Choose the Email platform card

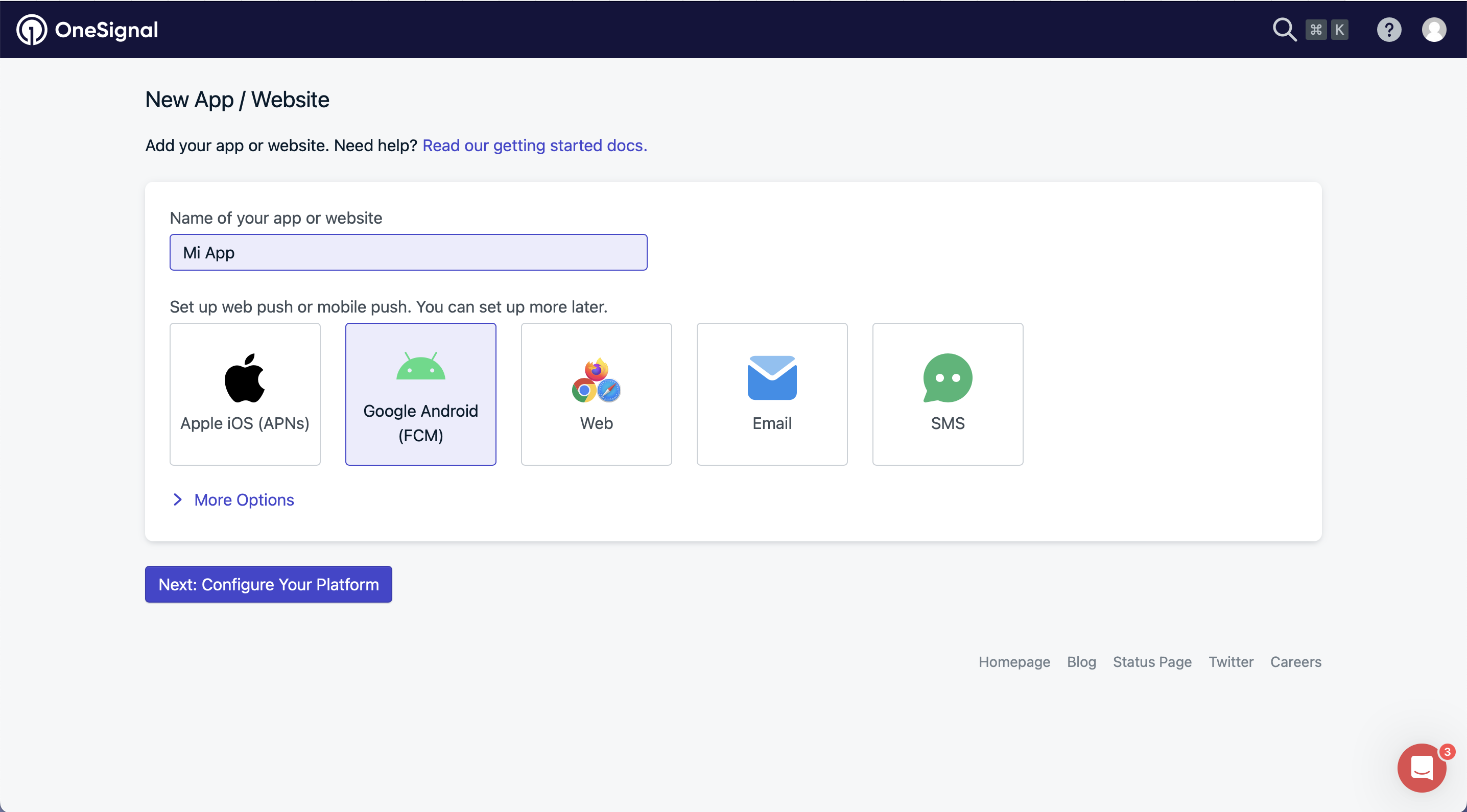coord(772,394)
